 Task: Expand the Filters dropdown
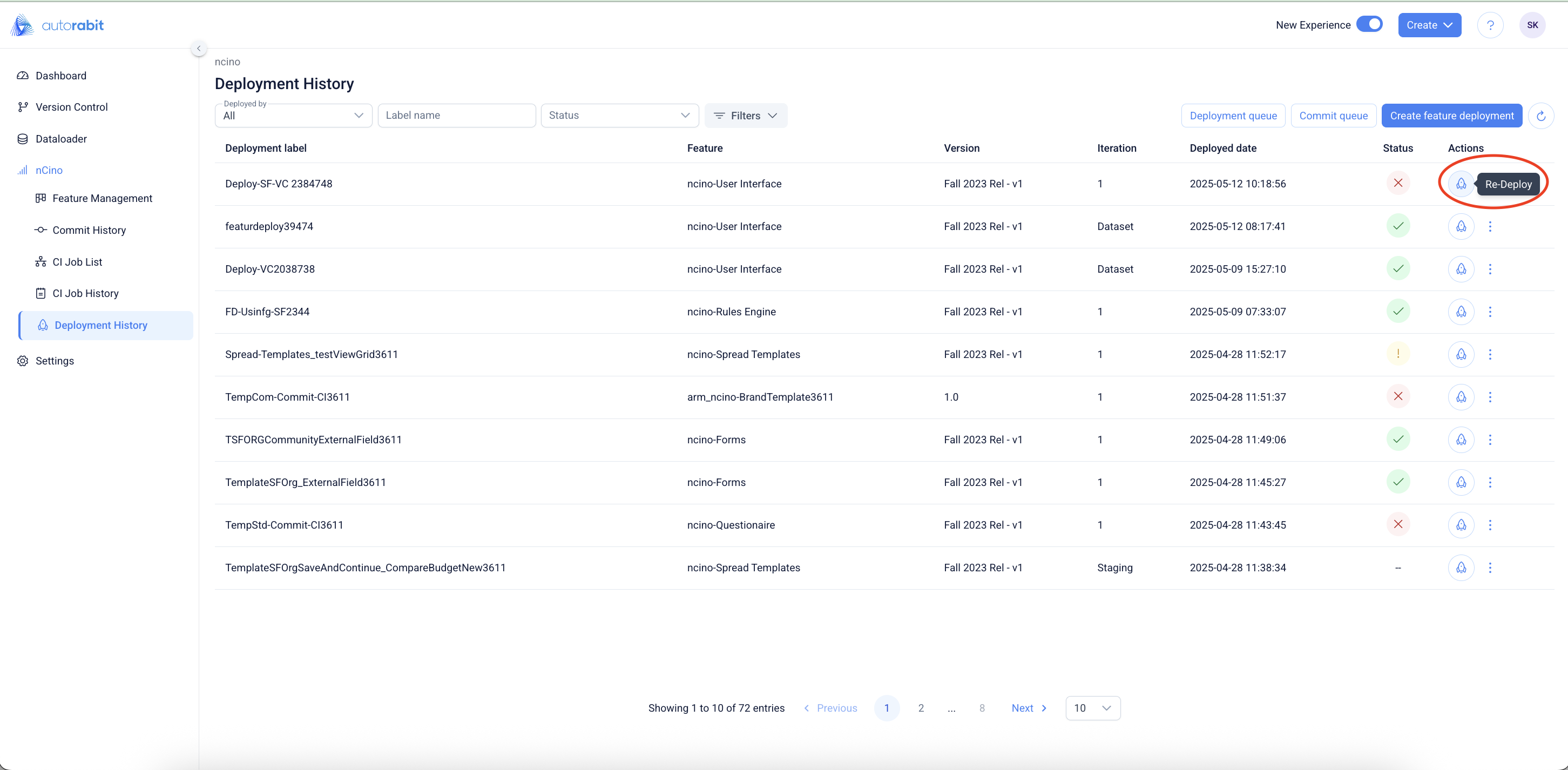(x=745, y=116)
